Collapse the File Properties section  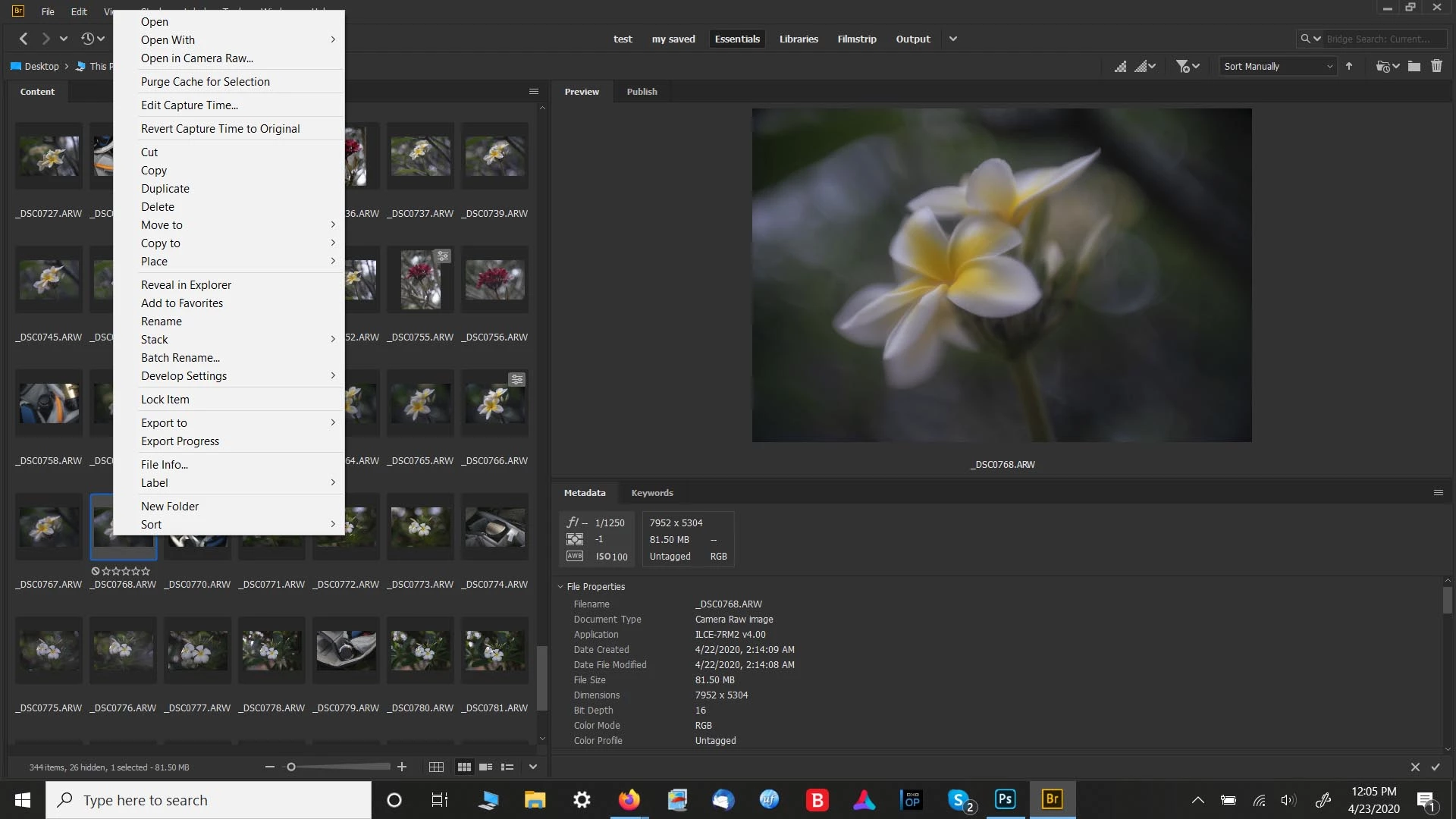tap(560, 586)
